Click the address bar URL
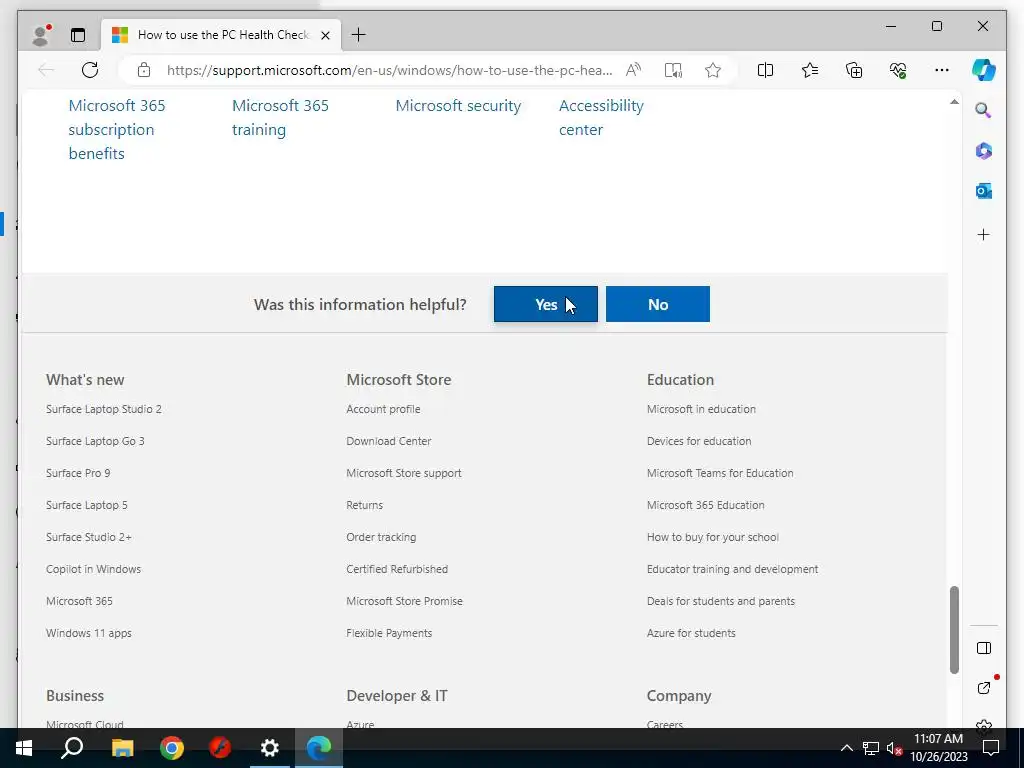The height and width of the screenshot is (768, 1024). [x=389, y=70]
